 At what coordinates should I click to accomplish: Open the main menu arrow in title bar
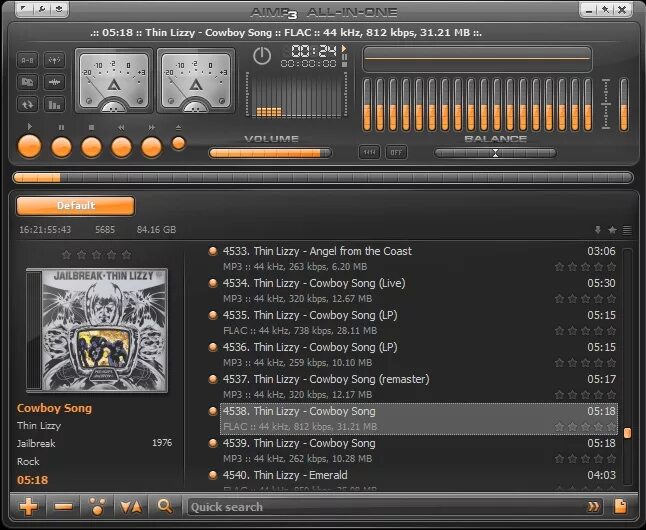(x=25, y=9)
